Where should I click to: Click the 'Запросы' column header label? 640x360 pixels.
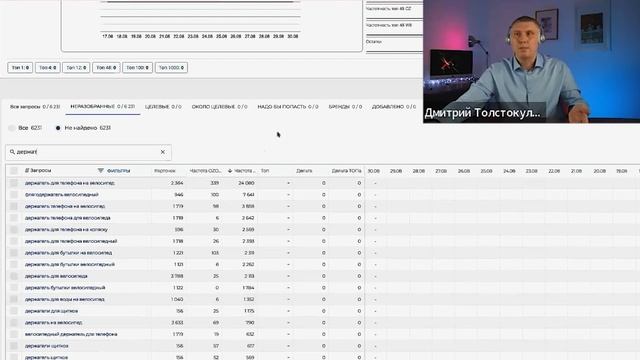[40, 170]
